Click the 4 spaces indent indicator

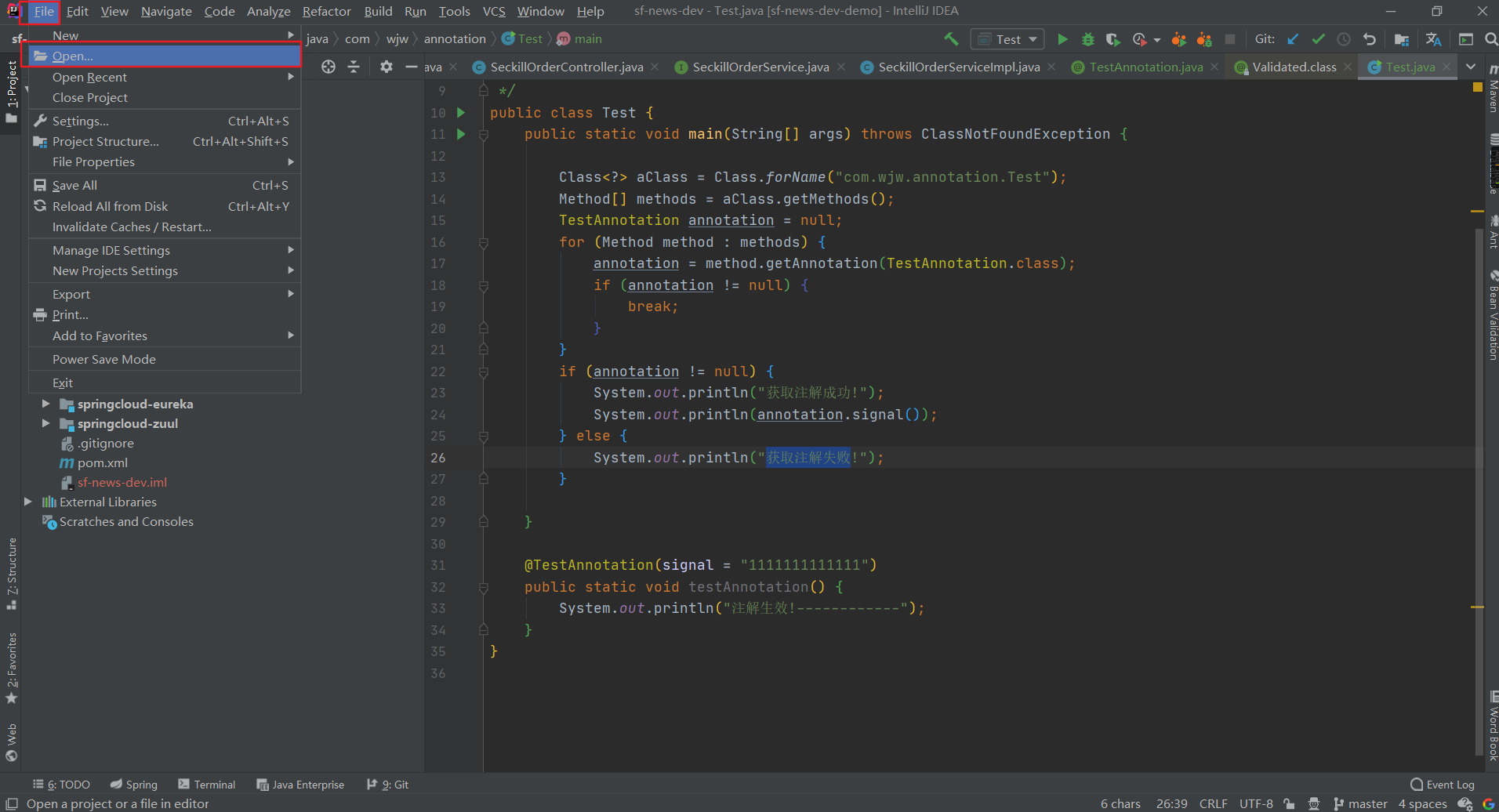(x=1422, y=803)
